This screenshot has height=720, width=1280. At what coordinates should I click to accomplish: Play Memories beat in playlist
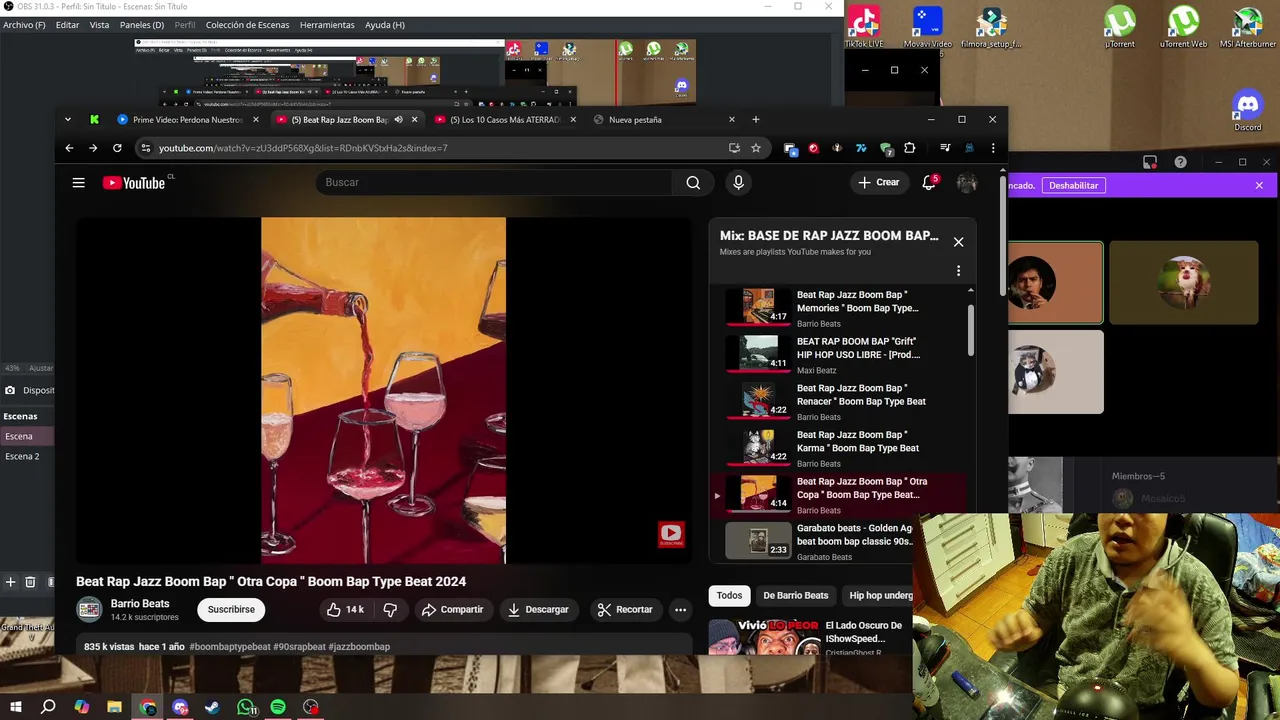click(840, 307)
